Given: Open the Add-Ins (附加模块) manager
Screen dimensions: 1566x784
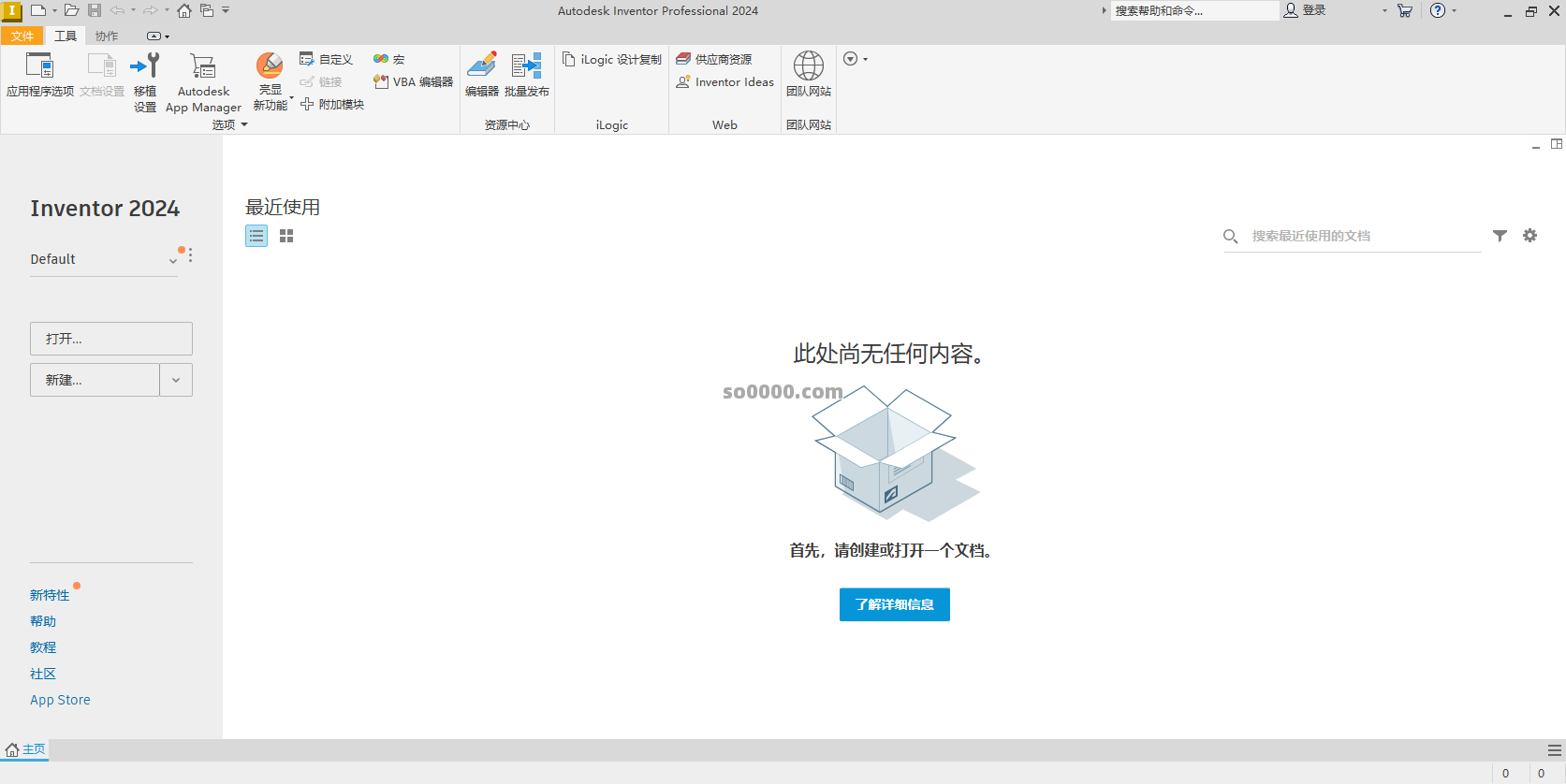Looking at the screenshot, I should coord(332,105).
